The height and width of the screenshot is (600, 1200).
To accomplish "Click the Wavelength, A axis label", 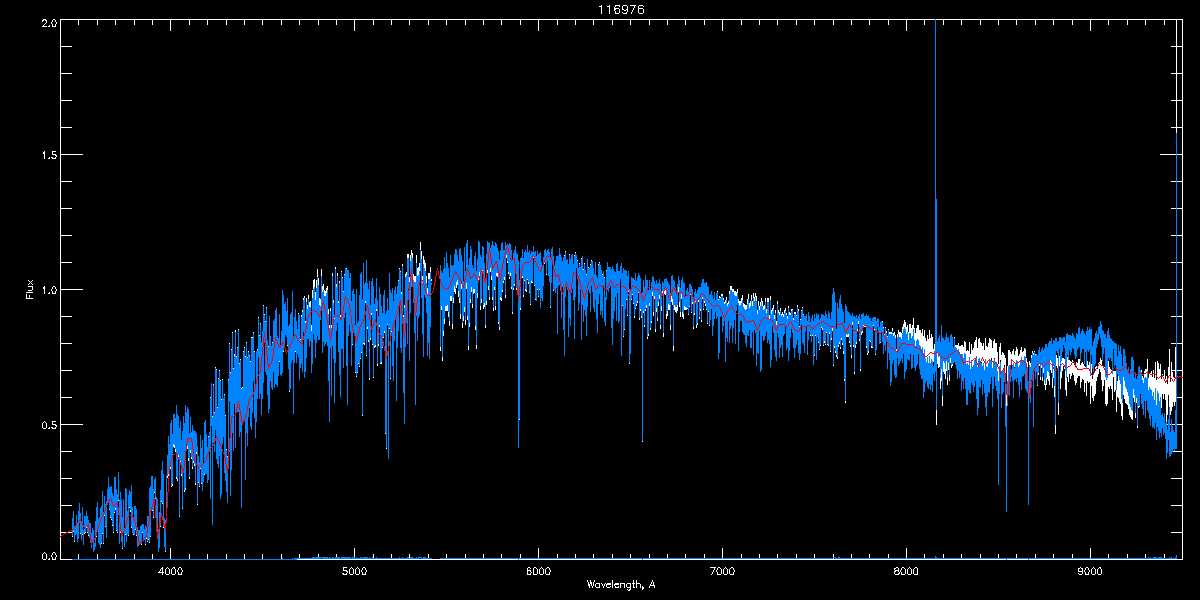I will [620, 584].
